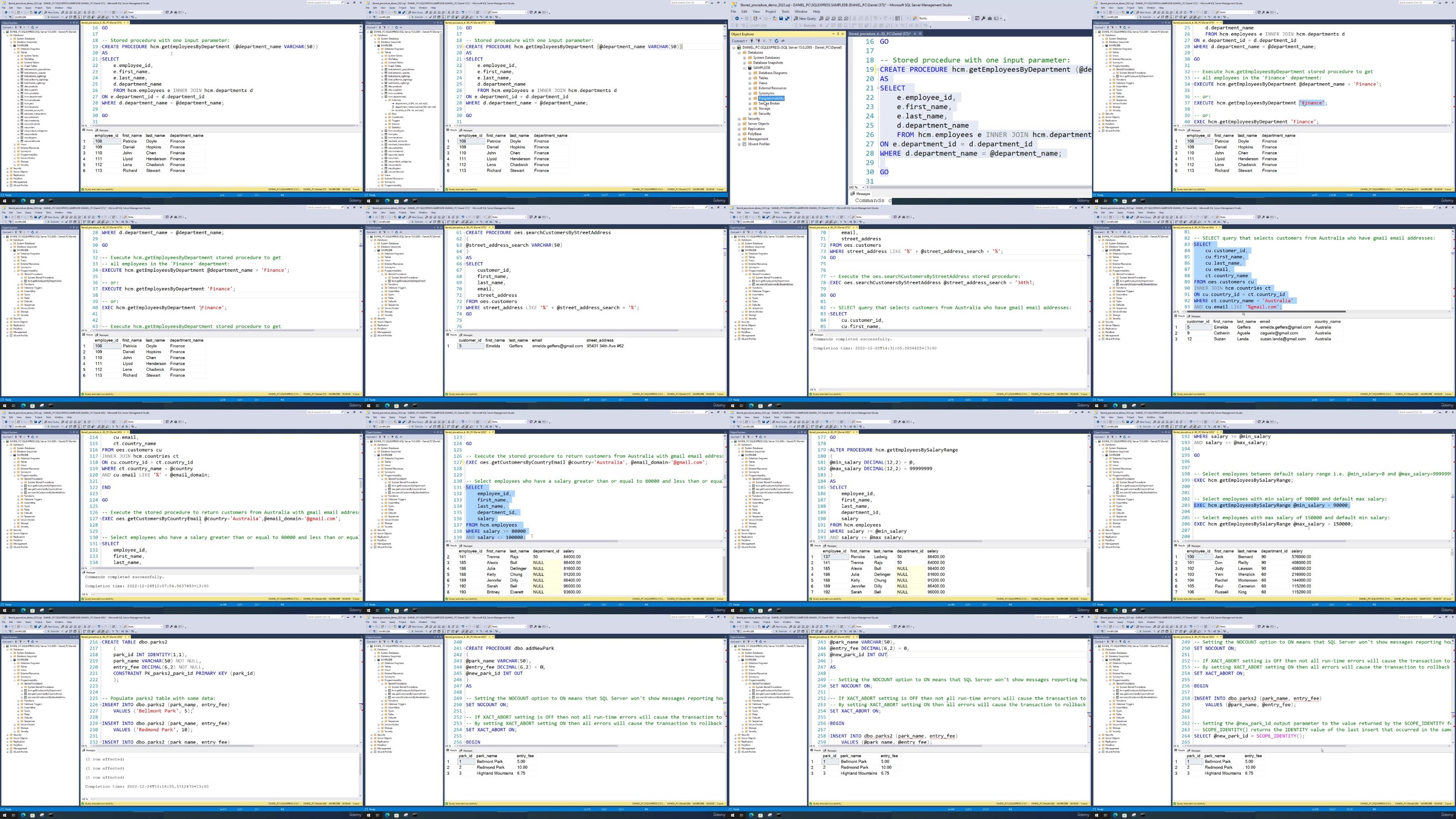Click the Activity Monitor icon in enlarged Object Explorer
Screen dimensions: 1456x819
(783, 40)
